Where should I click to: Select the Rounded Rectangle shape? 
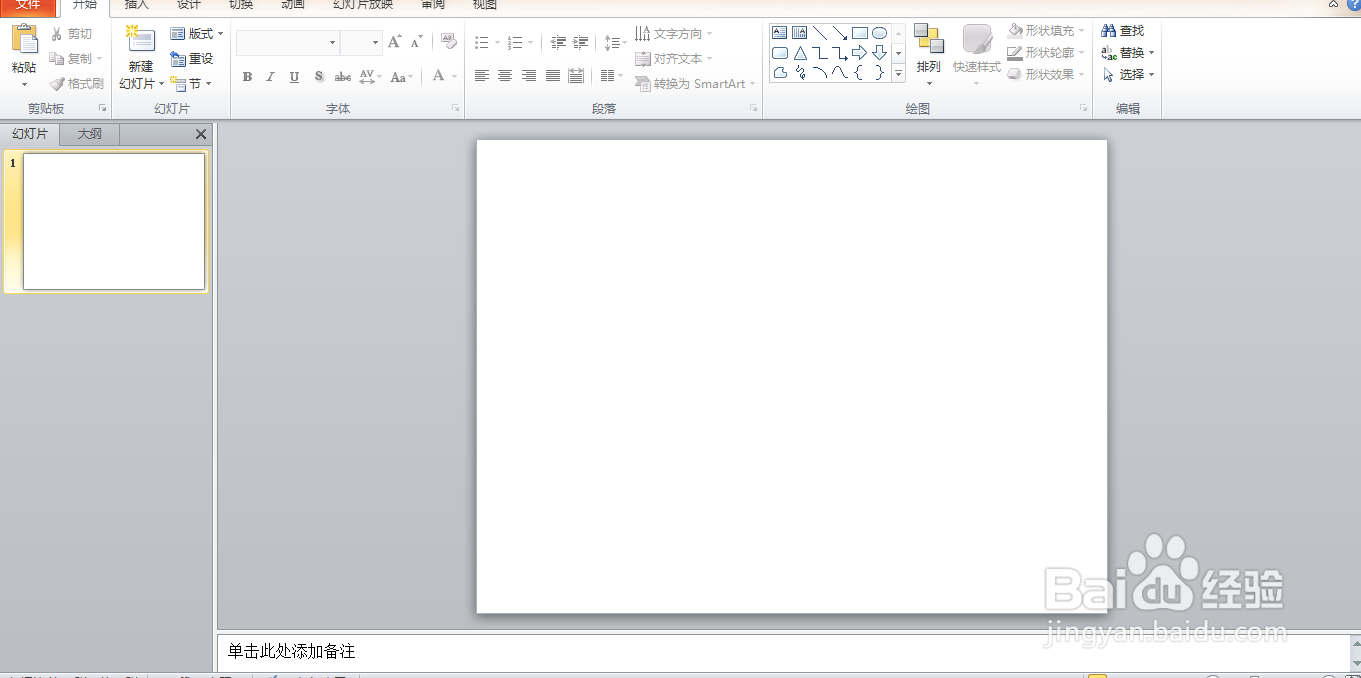(x=780, y=53)
